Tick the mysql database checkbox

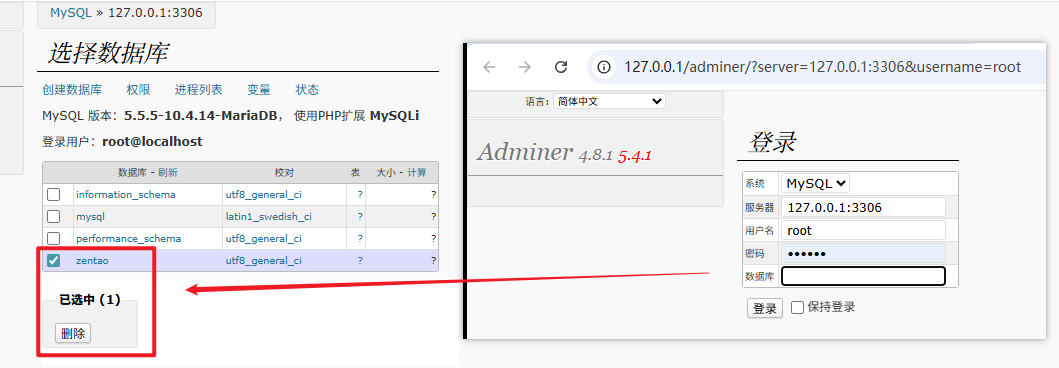pyautogui.click(x=53, y=217)
